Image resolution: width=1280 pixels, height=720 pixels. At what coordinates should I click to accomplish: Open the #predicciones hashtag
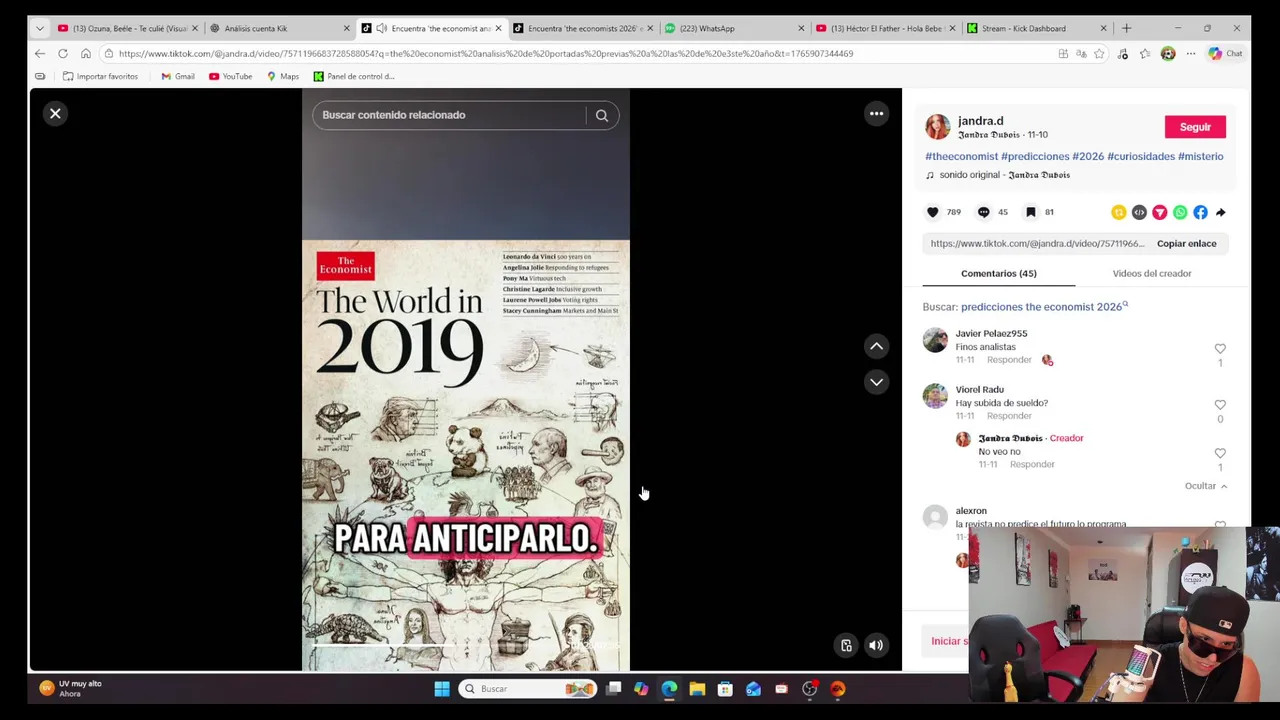pyautogui.click(x=1035, y=156)
